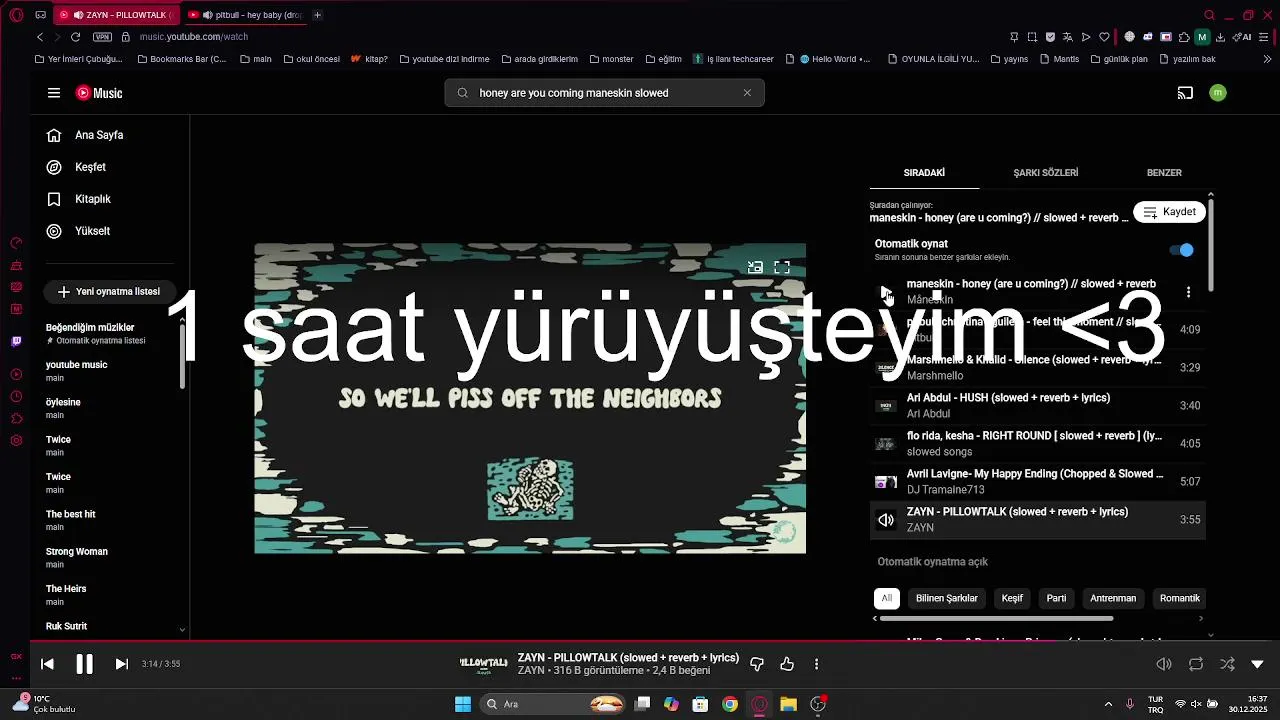Screen dimensions: 1280x720
Task: Mute volume in the player bar
Action: tap(1164, 664)
